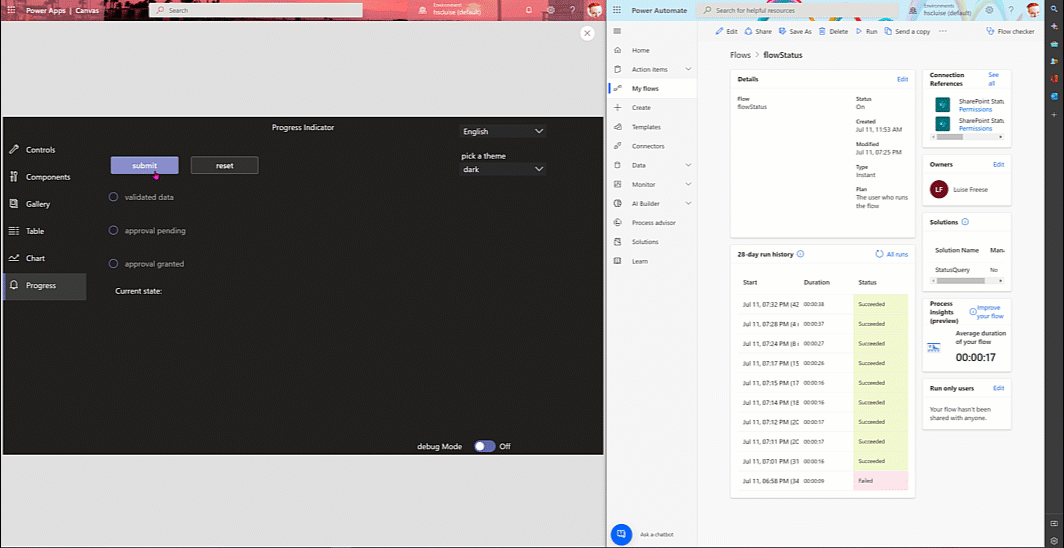Click Improve your flow link
Image resolution: width=1064 pixels, height=548 pixels.
point(990,312)
